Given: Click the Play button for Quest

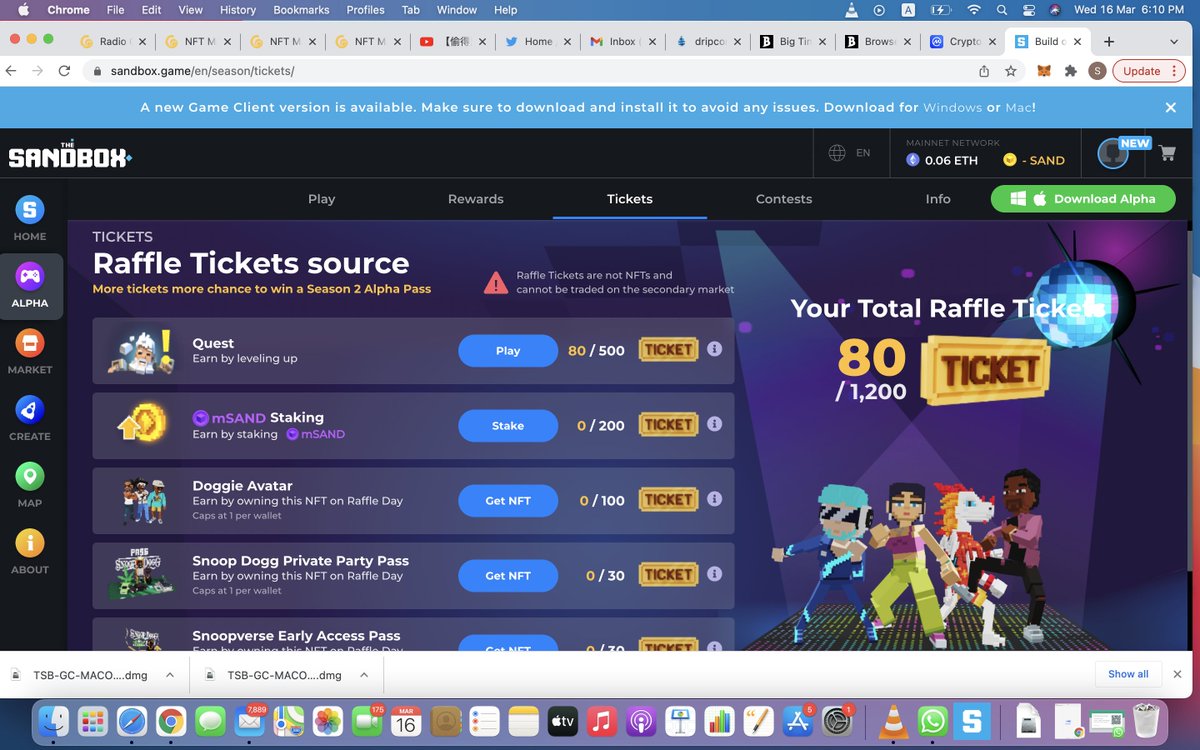Looking at the screenshot, I should 508,351.
